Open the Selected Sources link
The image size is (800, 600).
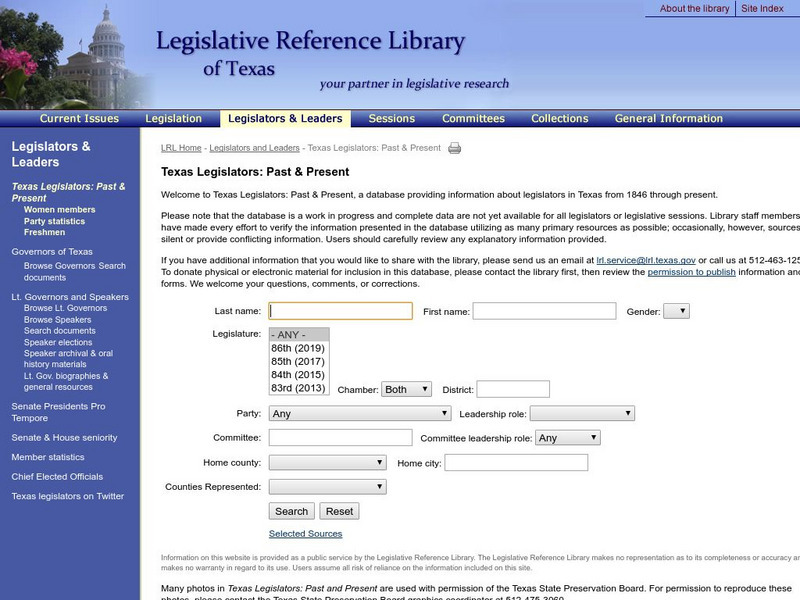(305, 534)
